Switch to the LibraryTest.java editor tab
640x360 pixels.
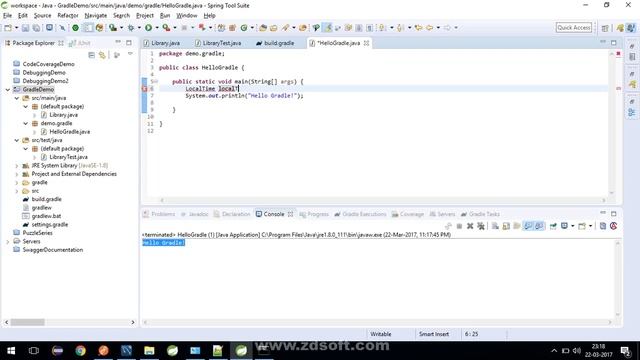(222, 43)
